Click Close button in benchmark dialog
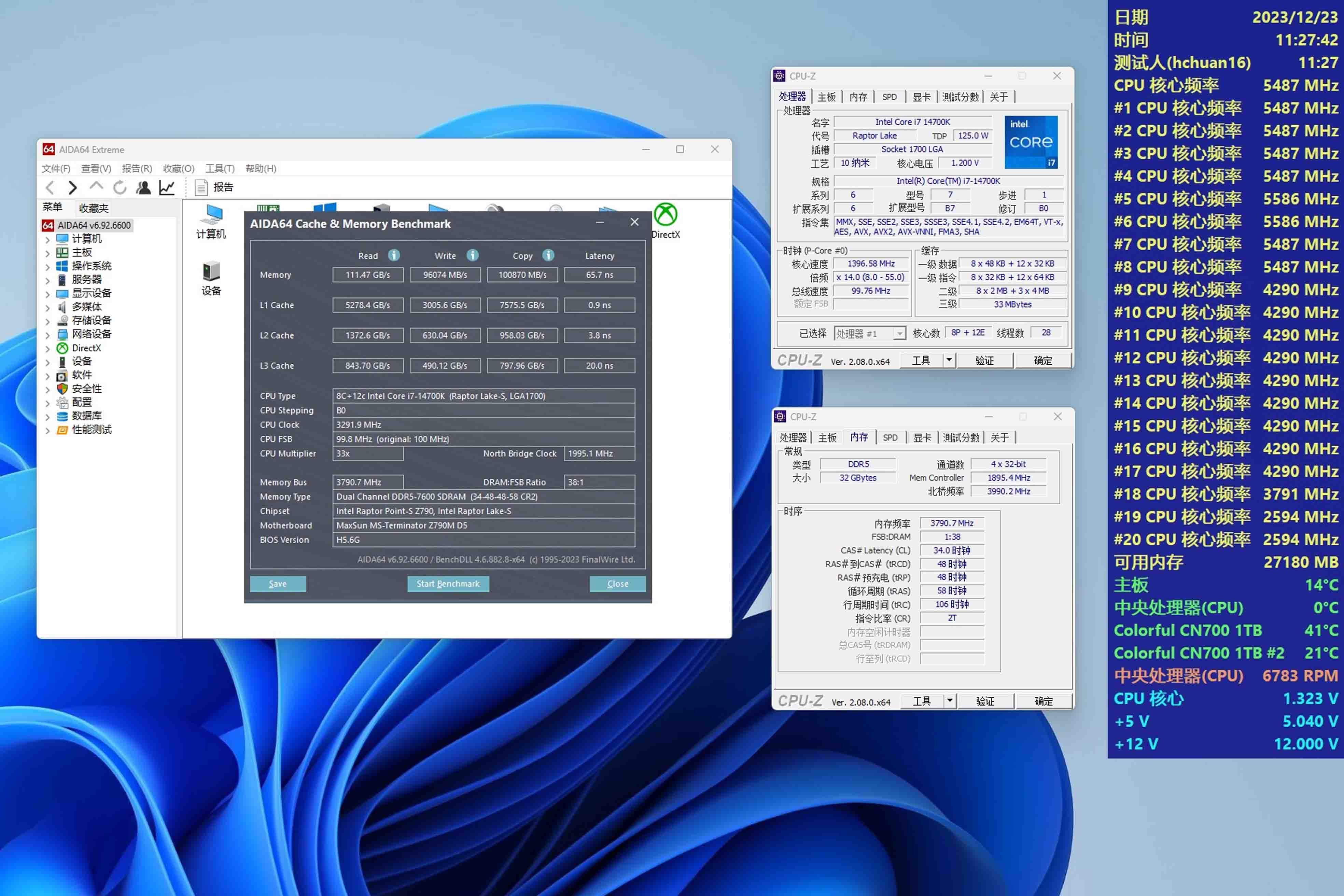Viewport: 1344px width, 896px height. tap(618, 584)
